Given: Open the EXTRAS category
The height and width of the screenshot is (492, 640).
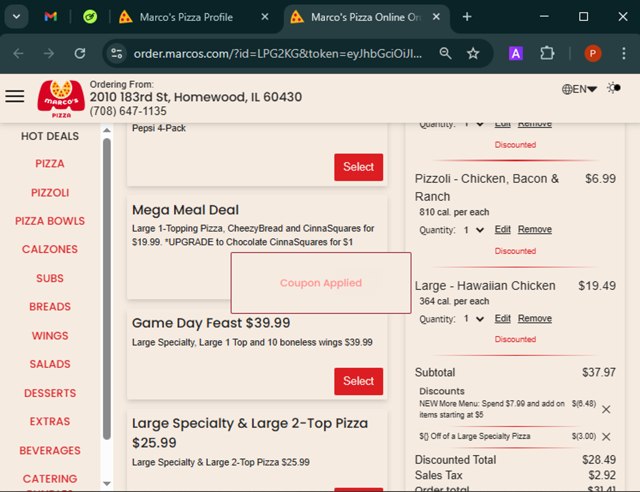Looking at the screenshot, I should pyautogui.click(x=50, y=421).
